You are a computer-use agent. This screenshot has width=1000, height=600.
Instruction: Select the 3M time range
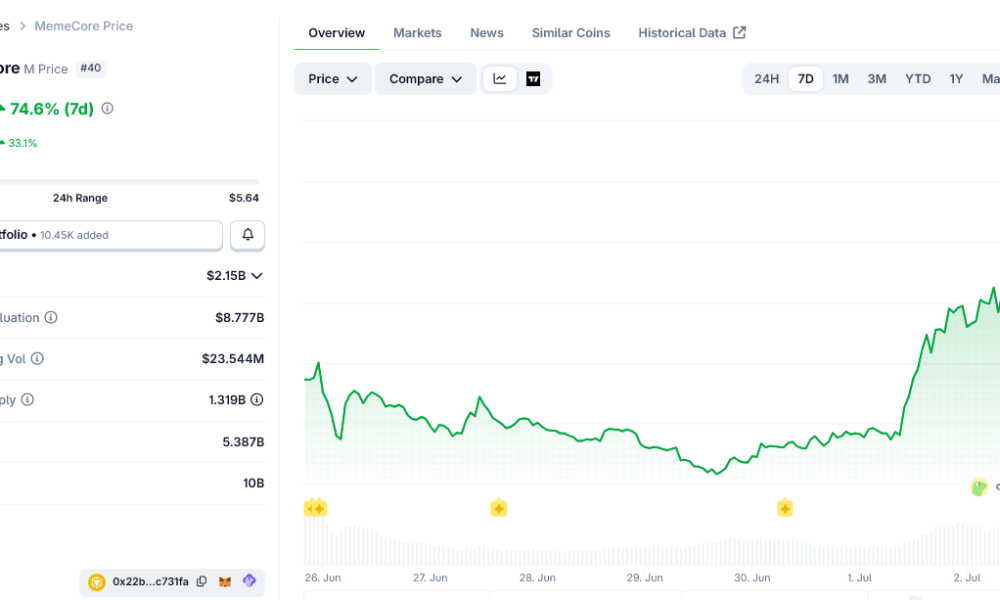[x=877, y=79]
